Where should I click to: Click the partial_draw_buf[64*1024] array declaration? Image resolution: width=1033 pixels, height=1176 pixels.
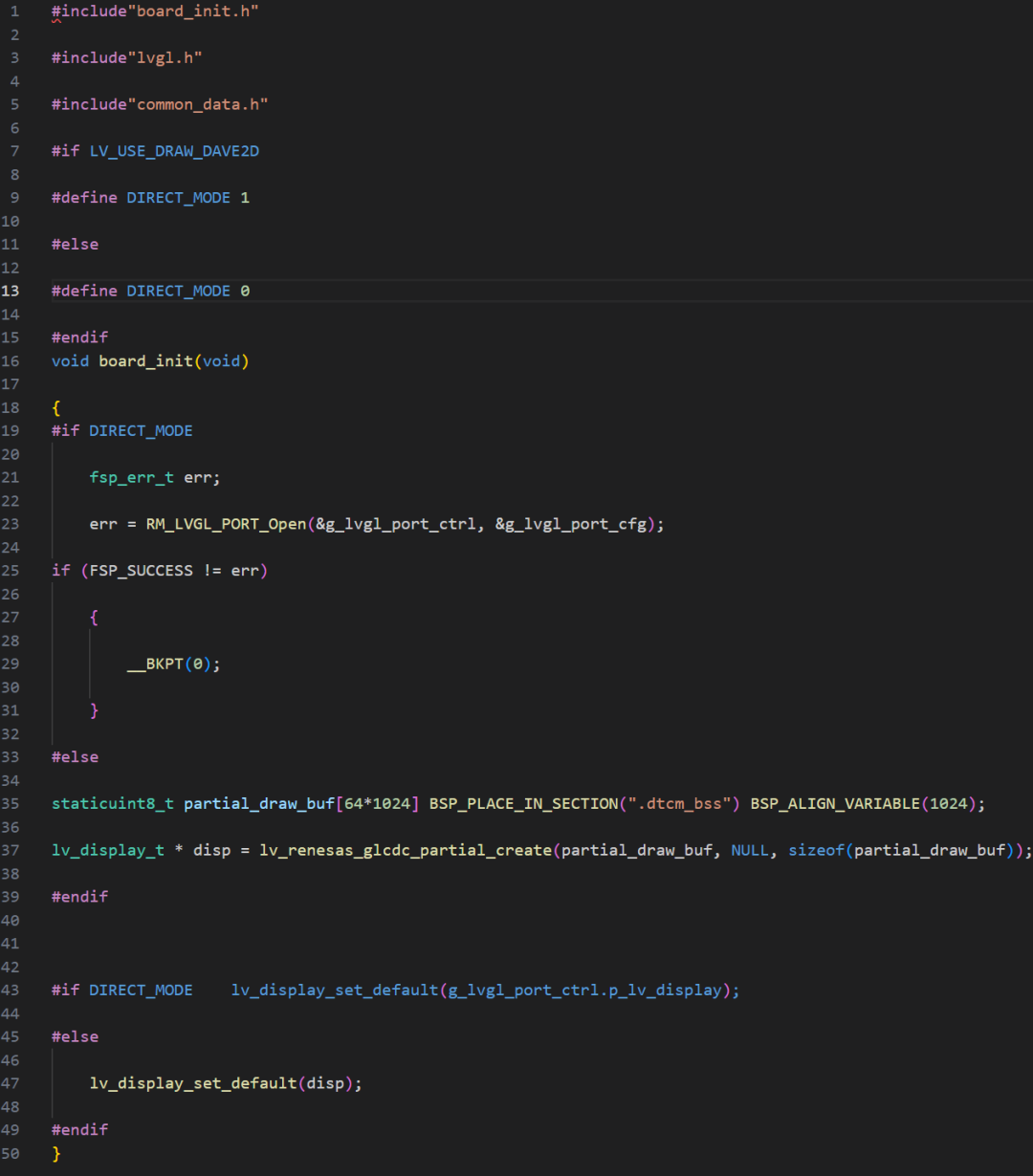click(301, 804)
